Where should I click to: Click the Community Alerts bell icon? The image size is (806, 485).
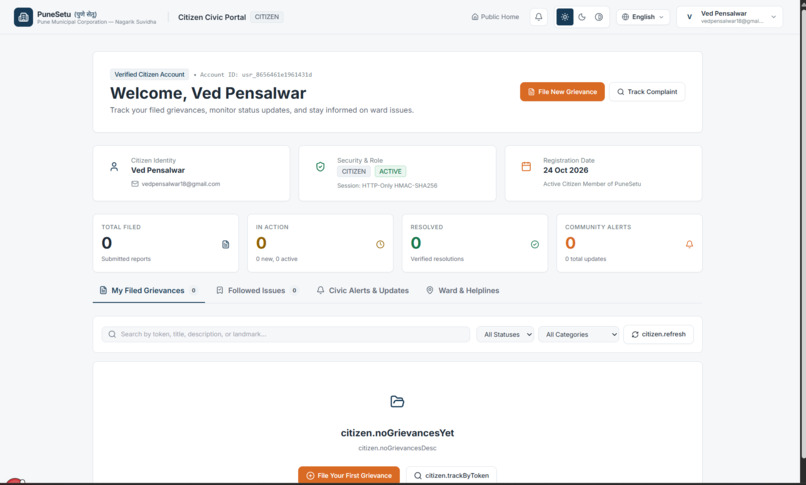click(689, 245)
